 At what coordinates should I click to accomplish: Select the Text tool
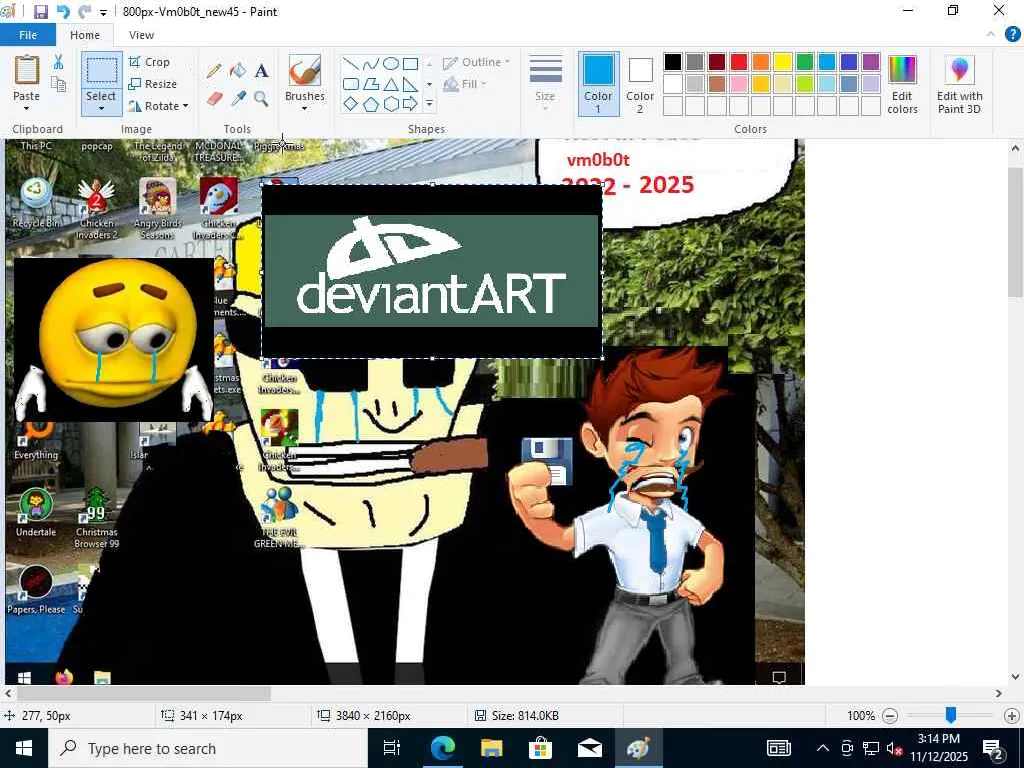(261, 70)
